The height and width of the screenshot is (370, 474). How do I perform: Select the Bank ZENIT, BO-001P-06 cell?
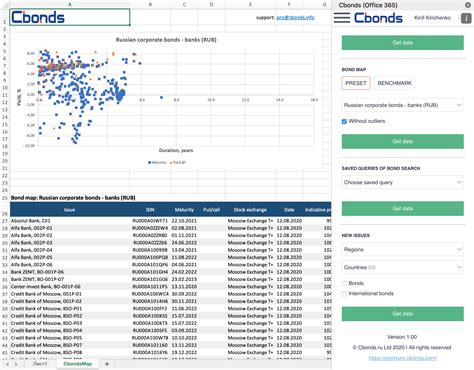click(70, 272)
